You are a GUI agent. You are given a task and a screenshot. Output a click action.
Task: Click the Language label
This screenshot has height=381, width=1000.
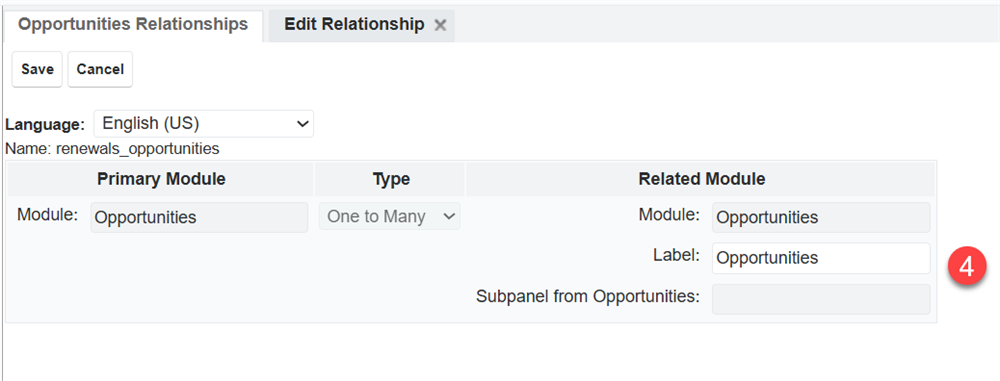click(45, 124)
